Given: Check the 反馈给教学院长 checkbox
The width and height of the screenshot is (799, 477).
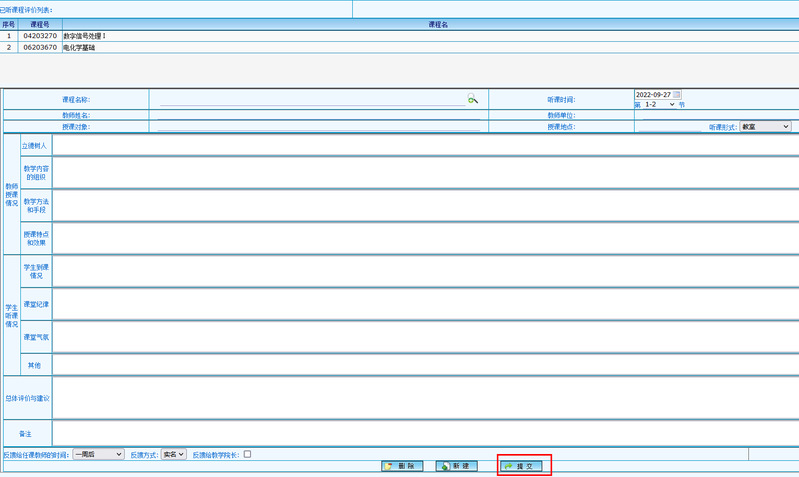Looking at the screenshot, I should pyautogui.click(x=247, y=454).
